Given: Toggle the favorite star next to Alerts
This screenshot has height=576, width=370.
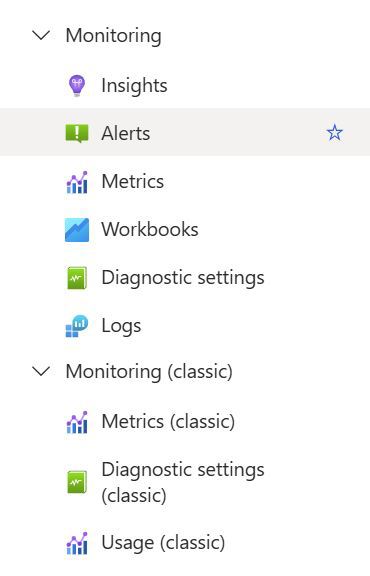Looking at the screenshot, I should (x=334, y=132).
